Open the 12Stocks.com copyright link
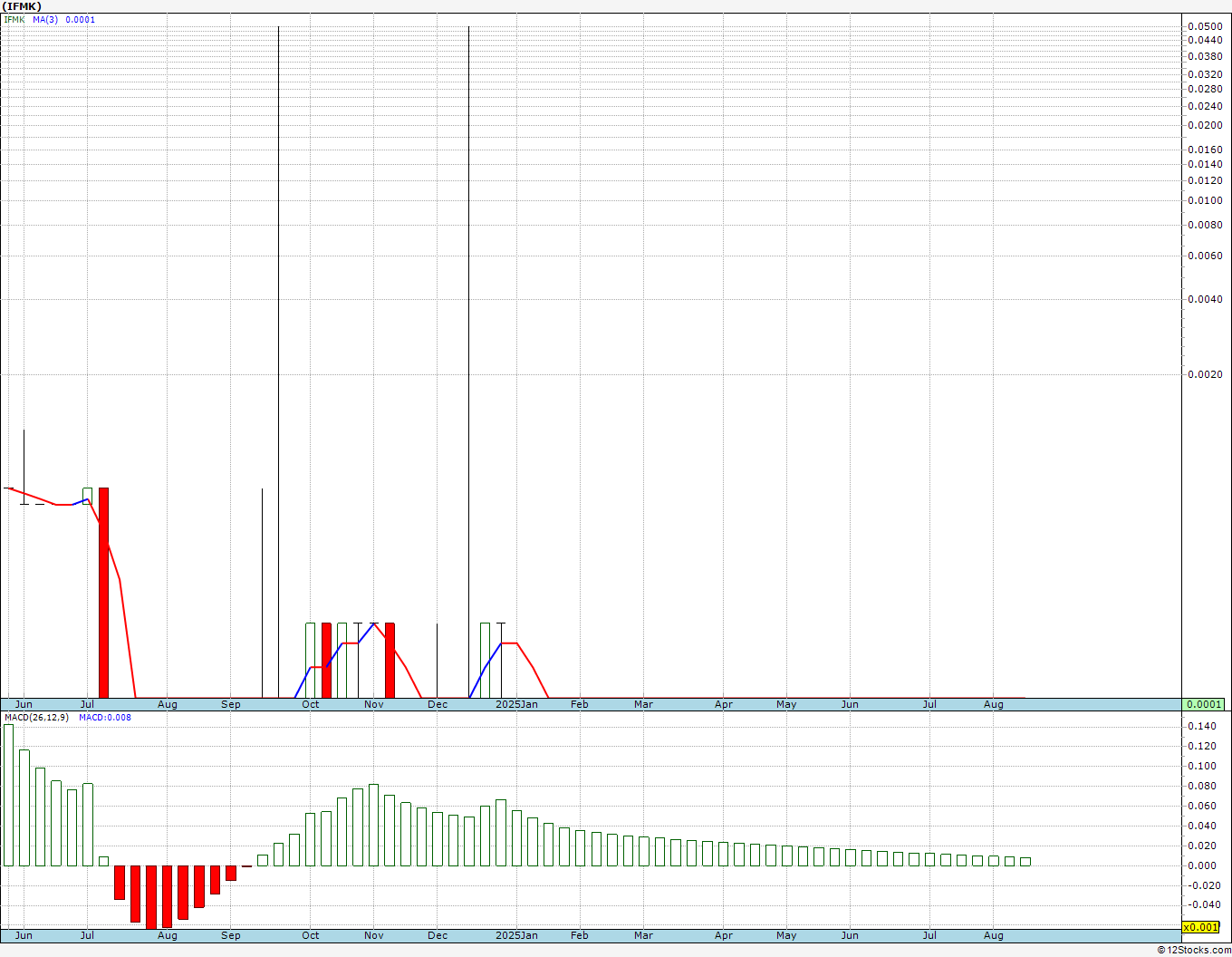Image resolution: width=1232 pixels, height=957 pixels. coord(1194,950)
